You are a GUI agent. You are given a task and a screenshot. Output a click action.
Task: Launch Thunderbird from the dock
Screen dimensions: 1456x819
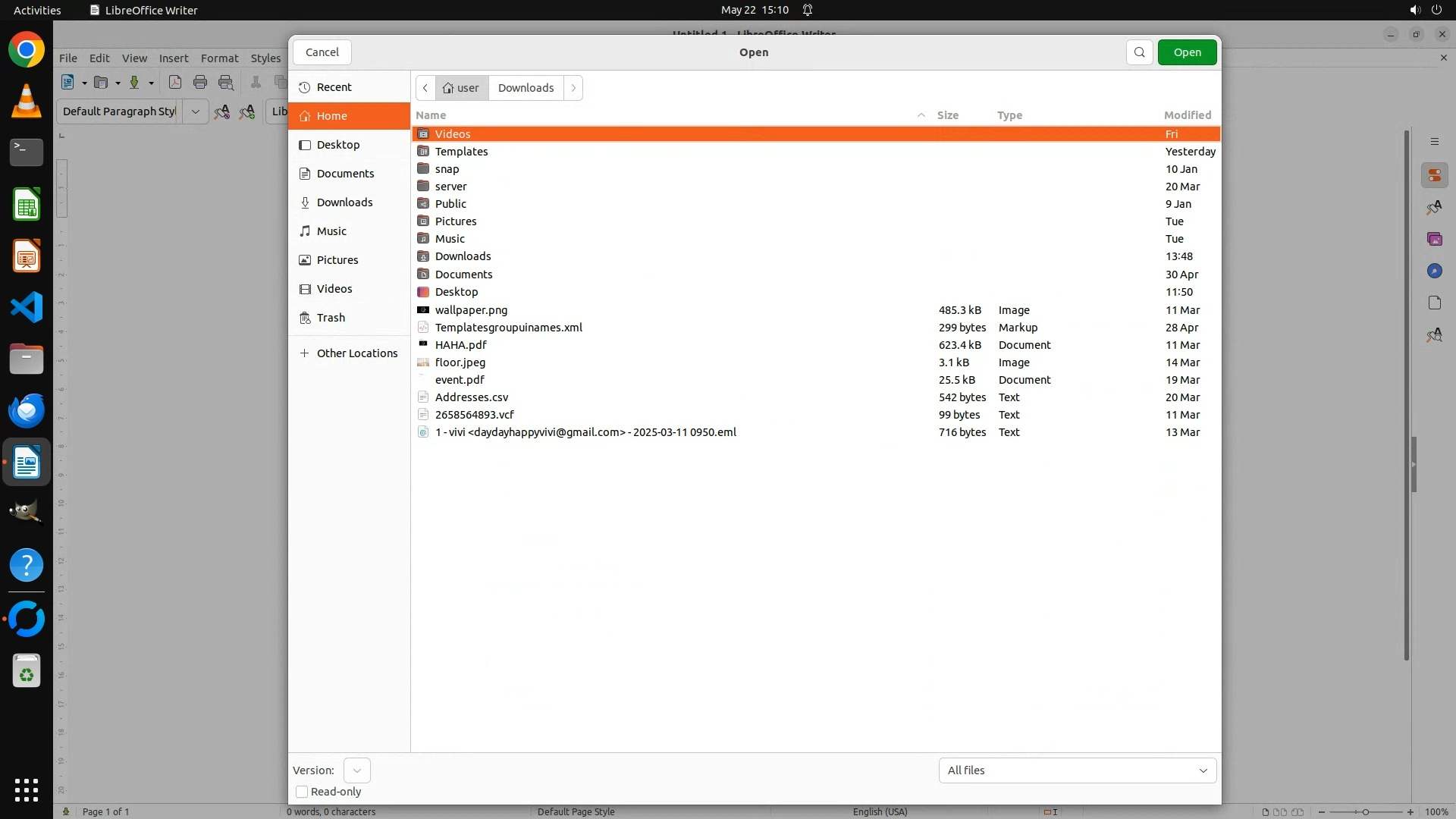pyautogui.click(x=27, y=410)
